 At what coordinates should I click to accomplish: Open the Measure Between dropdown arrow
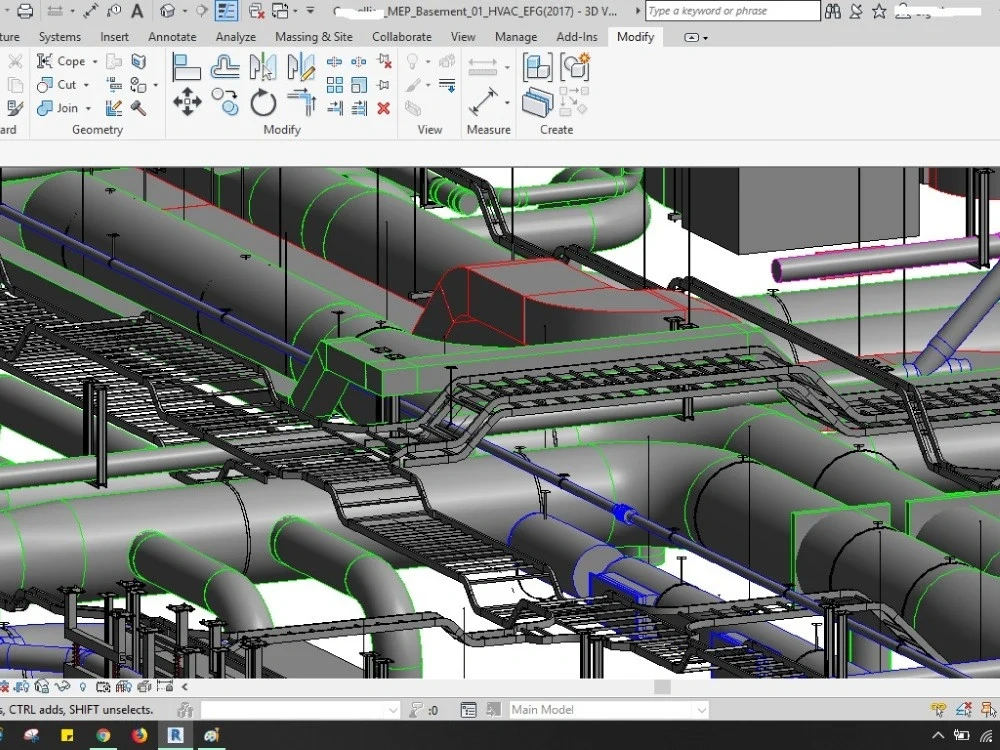pyautogui.click(x=507, y=102)
